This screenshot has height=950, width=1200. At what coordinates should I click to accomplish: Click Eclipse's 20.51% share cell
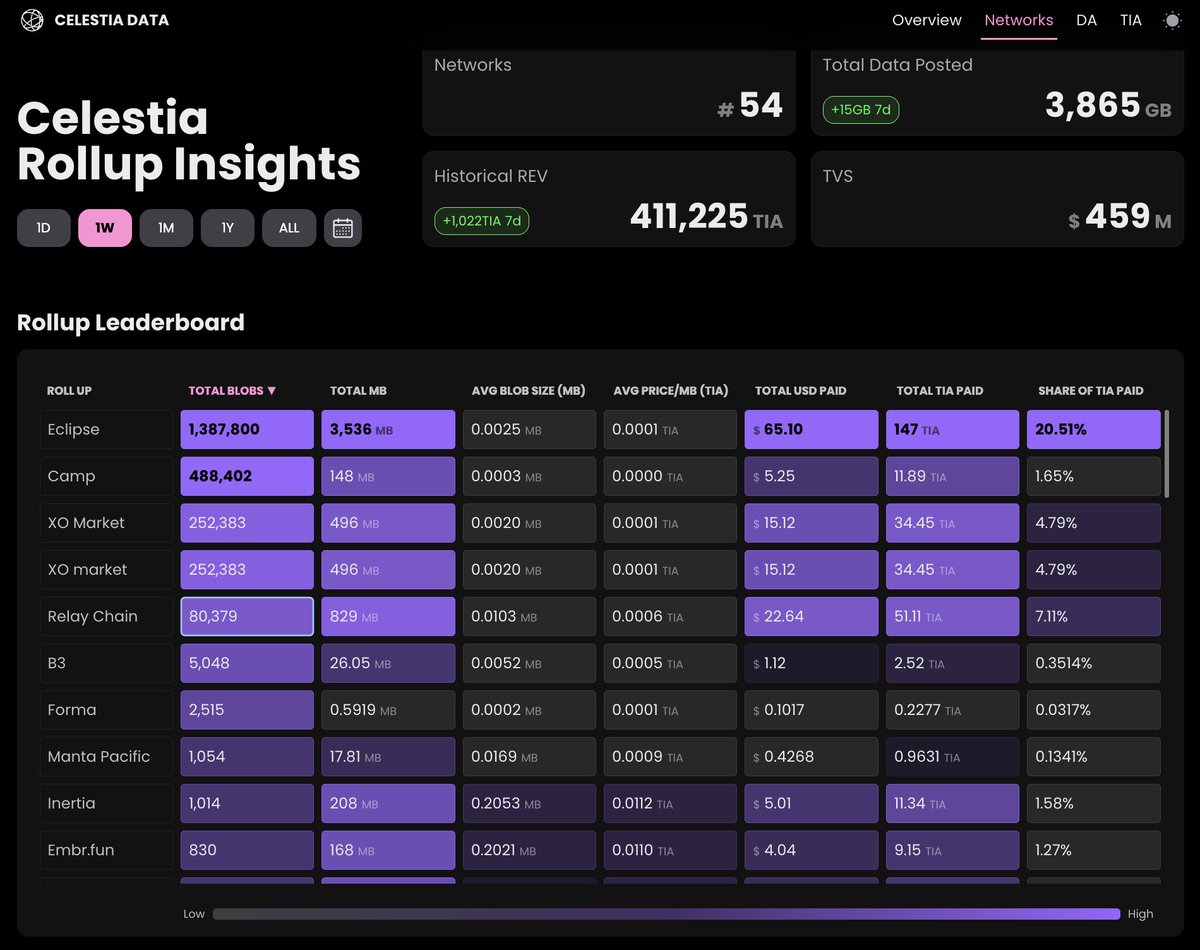click(1094, 429)
